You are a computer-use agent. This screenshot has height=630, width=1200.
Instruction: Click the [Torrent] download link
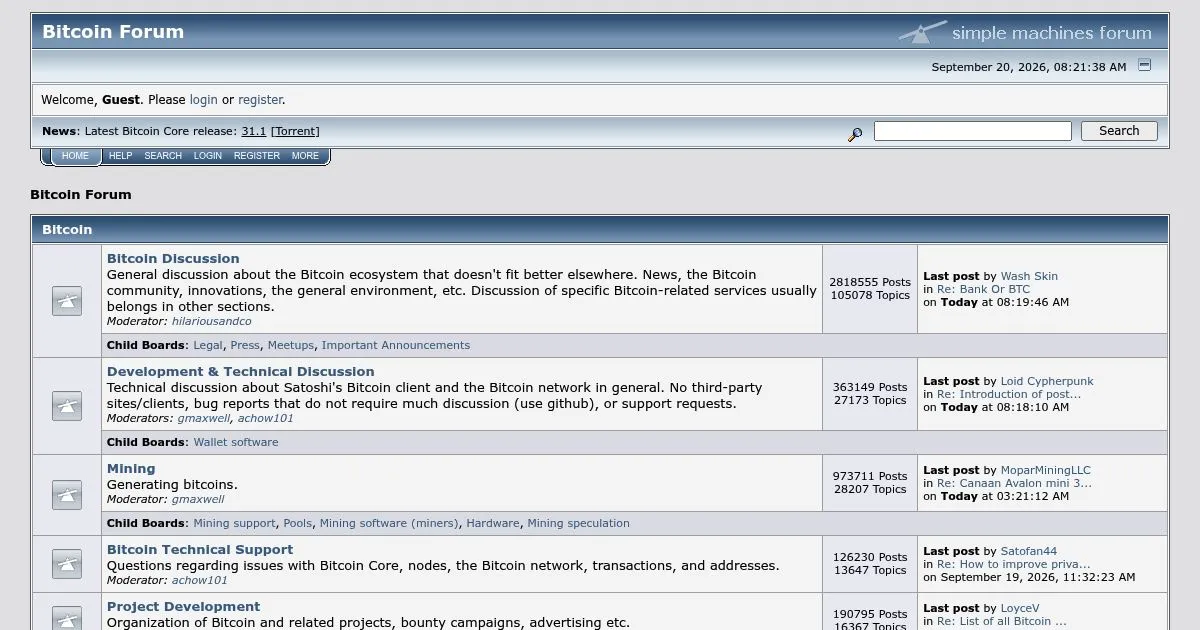point(295,131)
